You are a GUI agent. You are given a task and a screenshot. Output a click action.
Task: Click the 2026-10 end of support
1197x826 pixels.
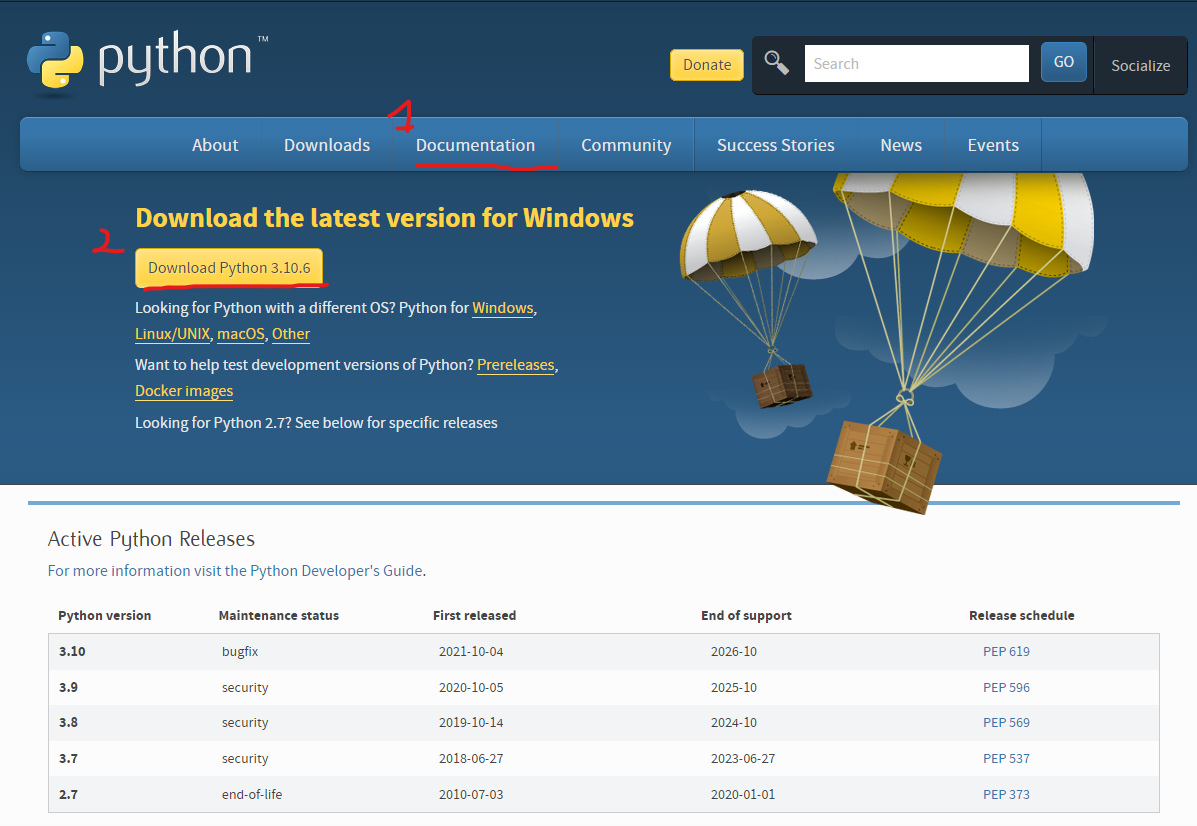pyautogui.click(x=734, y=651)
